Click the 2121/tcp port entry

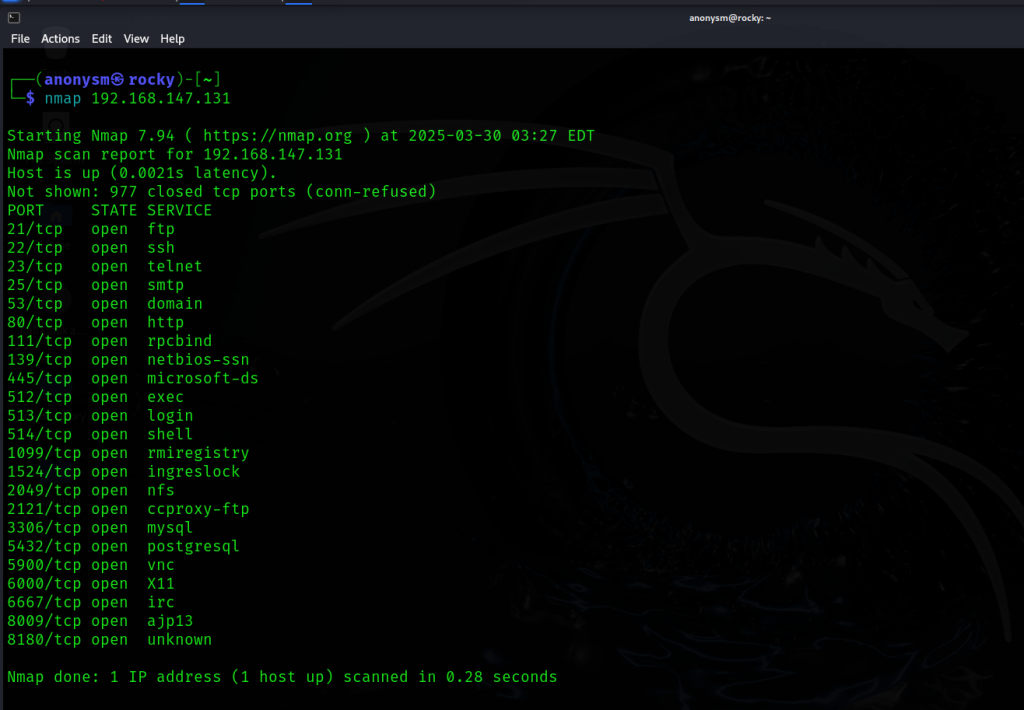(x=44, y=509)
